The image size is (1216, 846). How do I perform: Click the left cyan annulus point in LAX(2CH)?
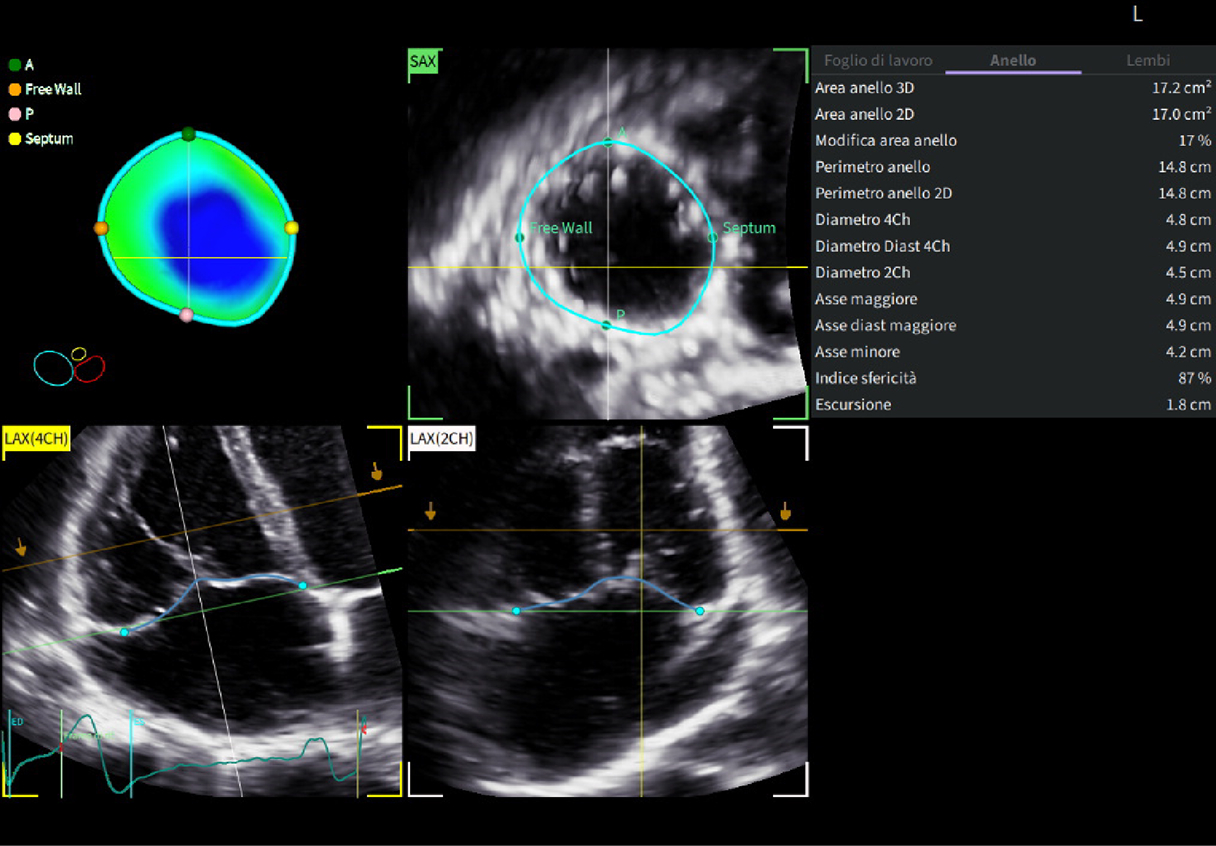click(x=517, y=609)
